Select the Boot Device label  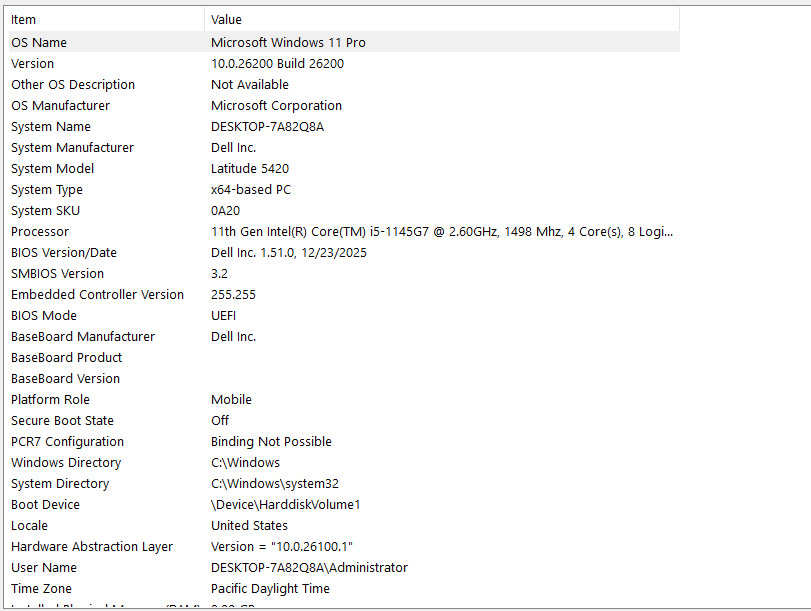pos(46,504)
